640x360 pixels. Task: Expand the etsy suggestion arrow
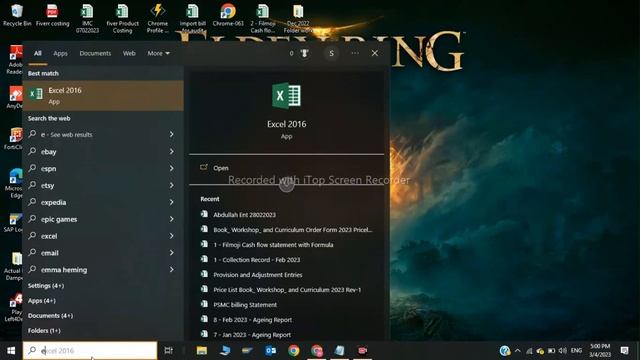171,185
